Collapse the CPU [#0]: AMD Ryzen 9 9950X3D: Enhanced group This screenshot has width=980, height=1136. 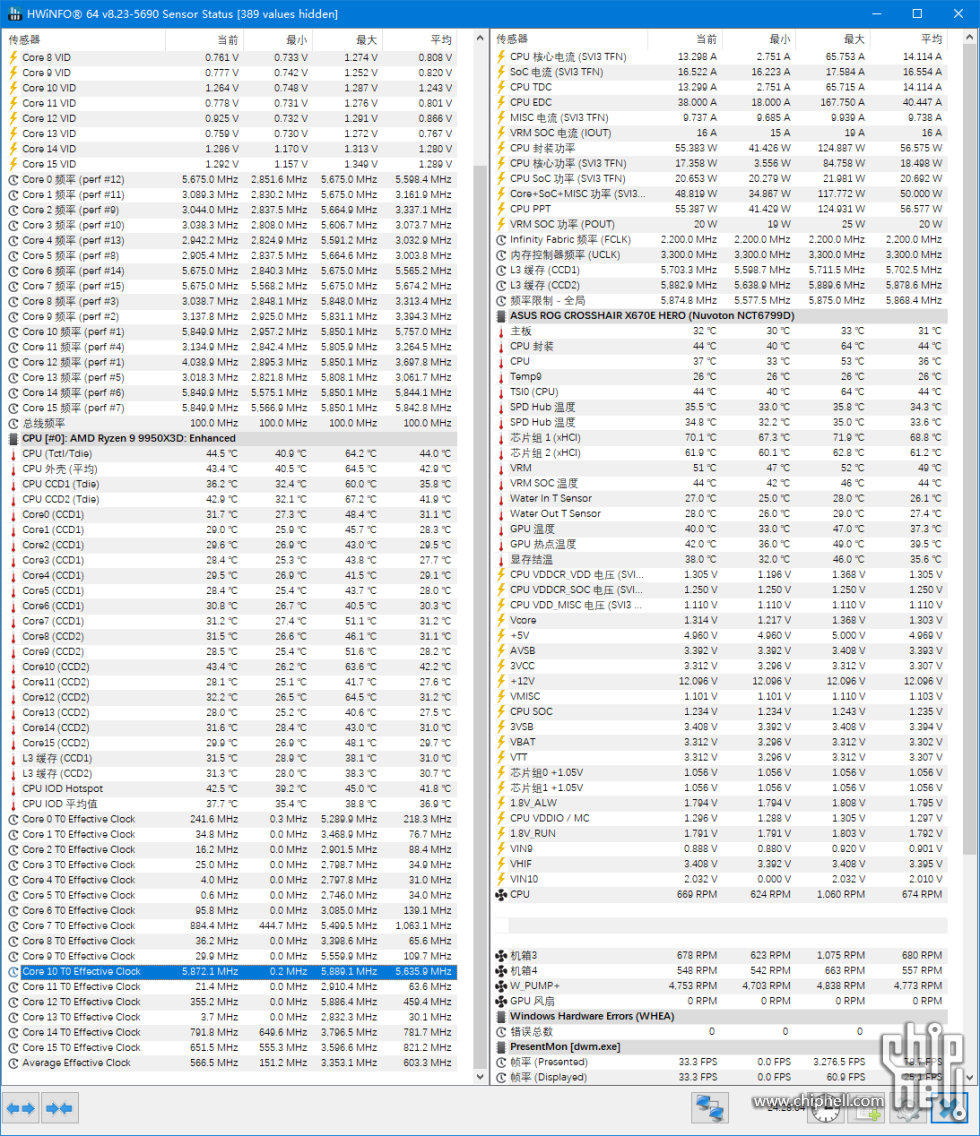pyautogui.click(x=230, y=438)
